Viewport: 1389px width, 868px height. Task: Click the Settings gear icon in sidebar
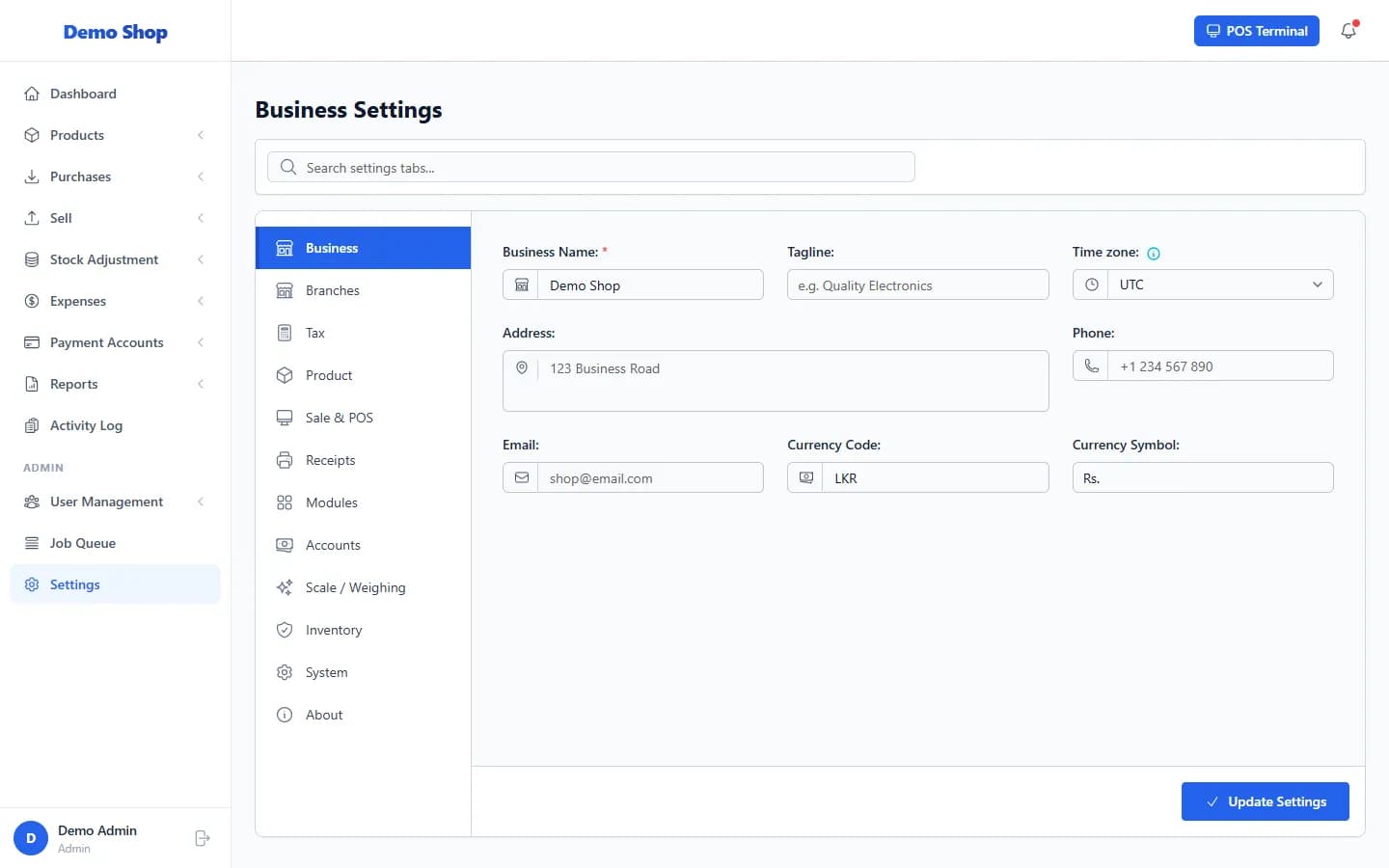tap(32, 584)
